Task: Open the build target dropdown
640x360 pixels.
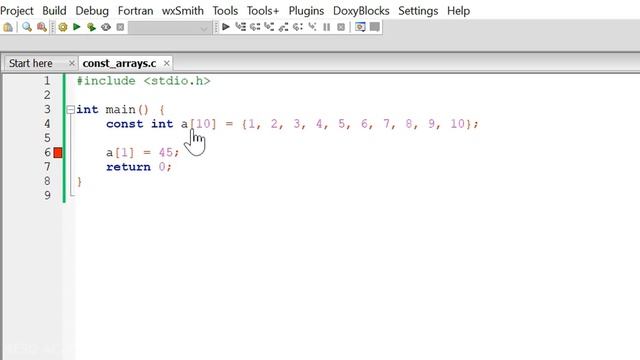Action: point(169,28)
